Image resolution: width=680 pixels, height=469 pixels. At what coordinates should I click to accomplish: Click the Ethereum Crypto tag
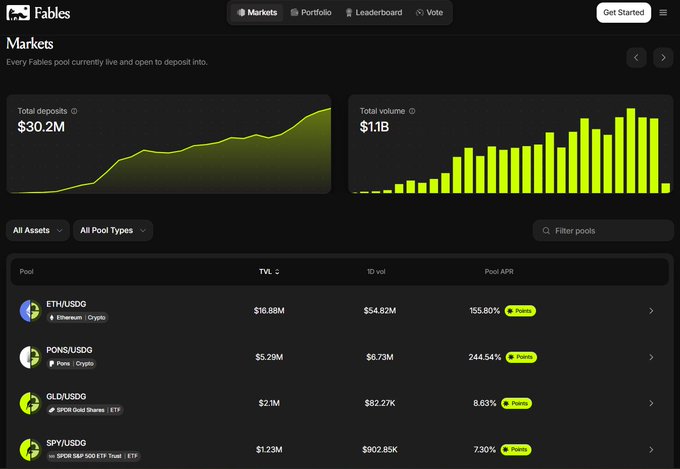pos(77,318)
